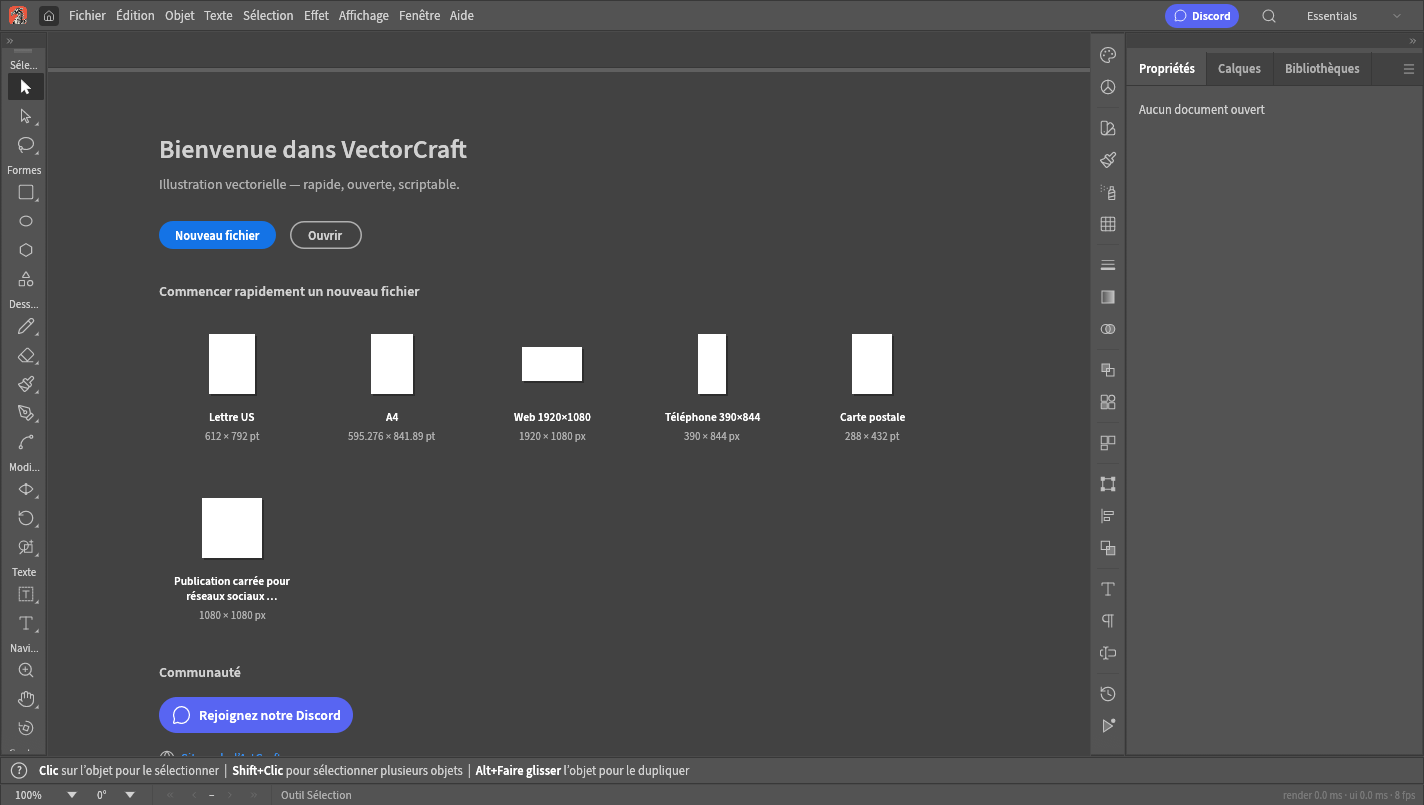Collapse the right panel with double chevron
The width and height of the screenshot is (1424, 805).
pyautogui.click(x=1413, y=41)
